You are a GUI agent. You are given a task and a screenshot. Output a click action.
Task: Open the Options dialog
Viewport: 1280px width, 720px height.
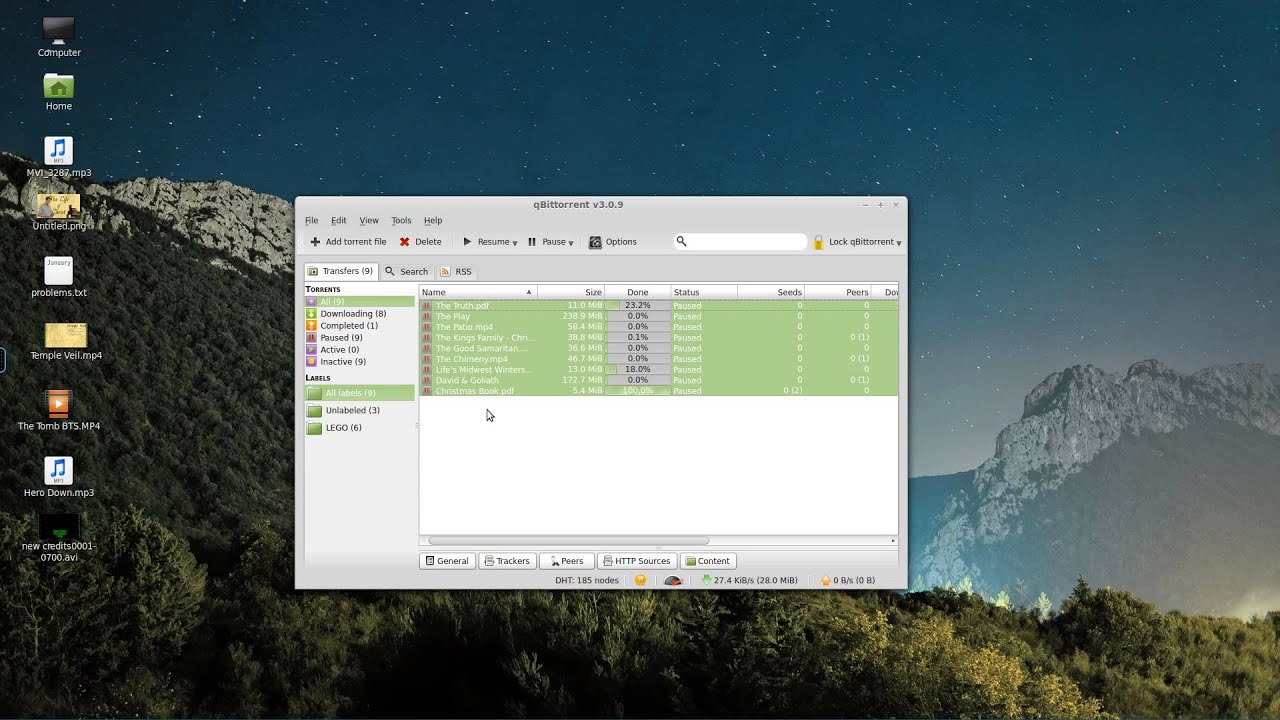pos(613,242)
